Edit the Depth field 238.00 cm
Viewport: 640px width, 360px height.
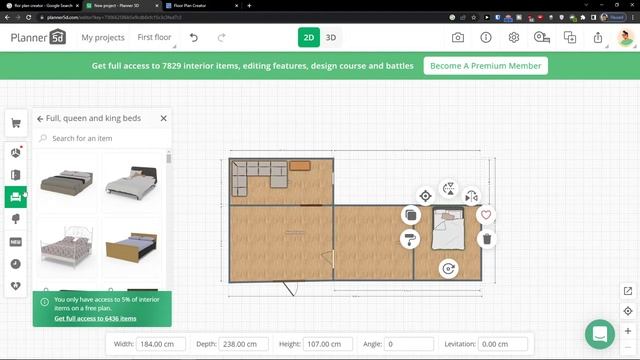244,344
